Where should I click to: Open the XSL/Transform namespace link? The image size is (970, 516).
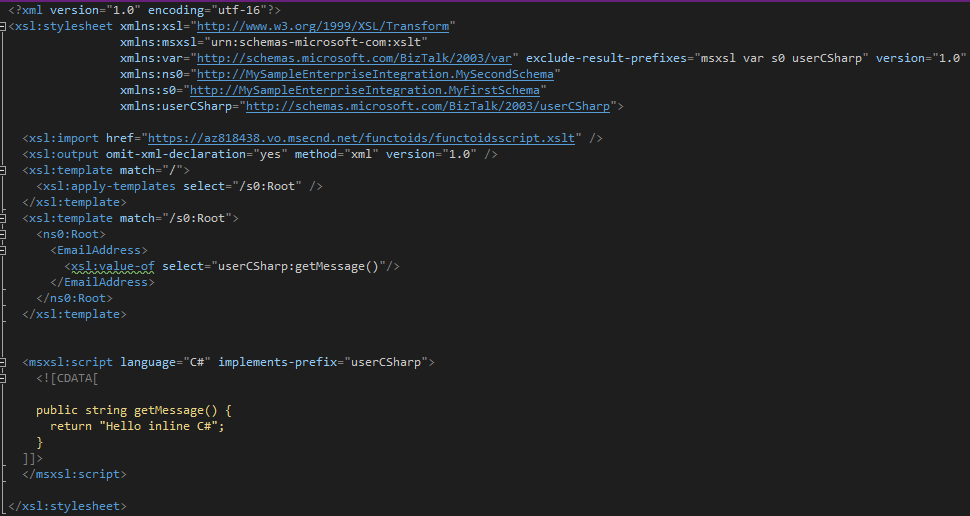click(x=323, y=26)
